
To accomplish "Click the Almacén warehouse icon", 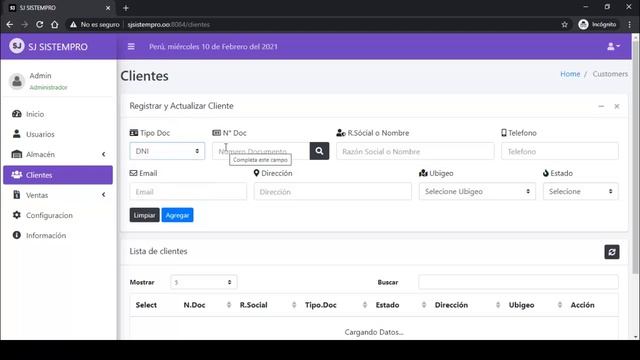I will (17, 154).
